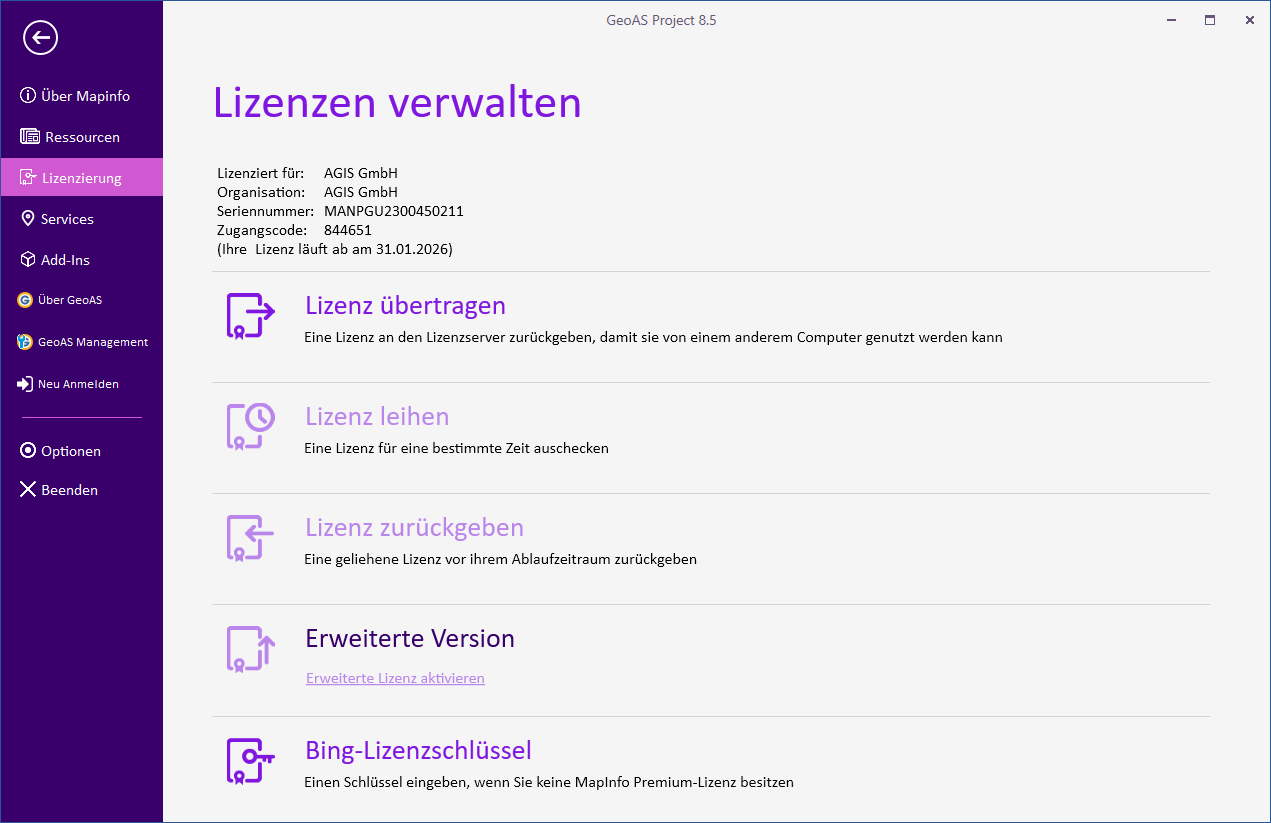Select the Lizenzierung sidebar item
The width and height of the screenshot is (1271, 823).
(81, 178)
